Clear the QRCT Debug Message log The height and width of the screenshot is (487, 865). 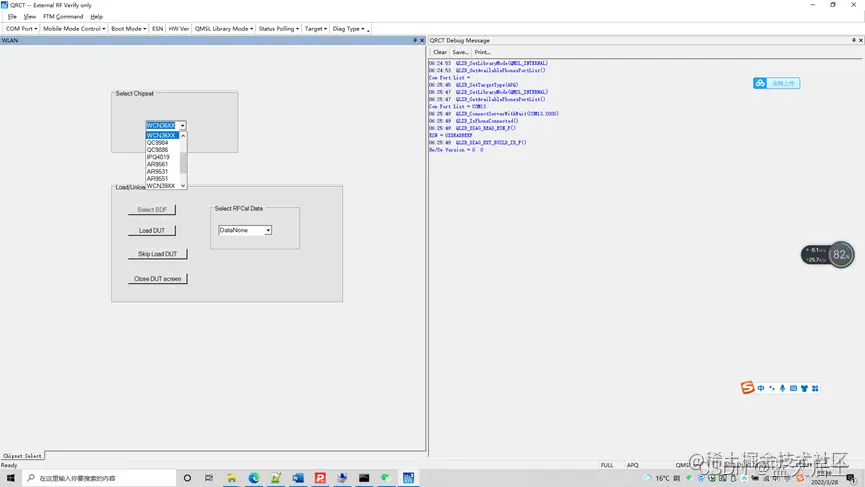click(440, 52)
